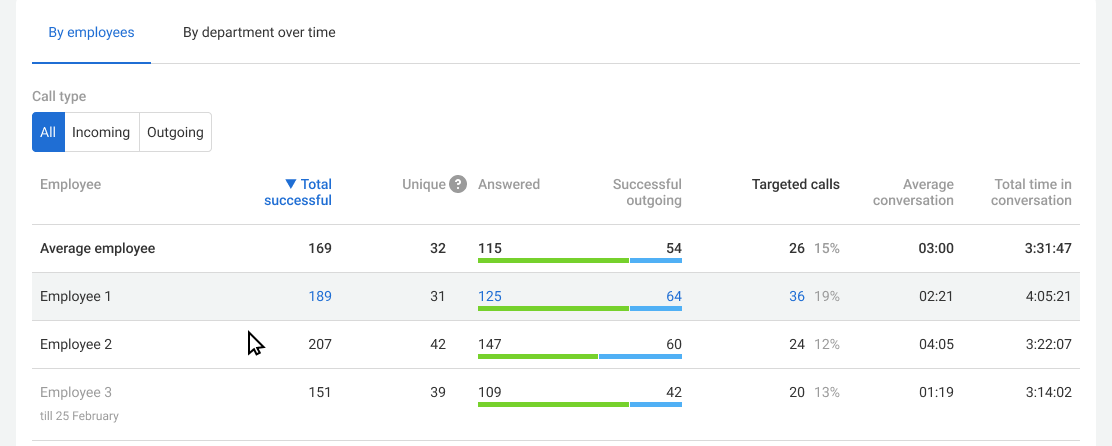Click the Unique column help question-mark icon
This screenshot has height=446, width=1112.
click(458, 184)
